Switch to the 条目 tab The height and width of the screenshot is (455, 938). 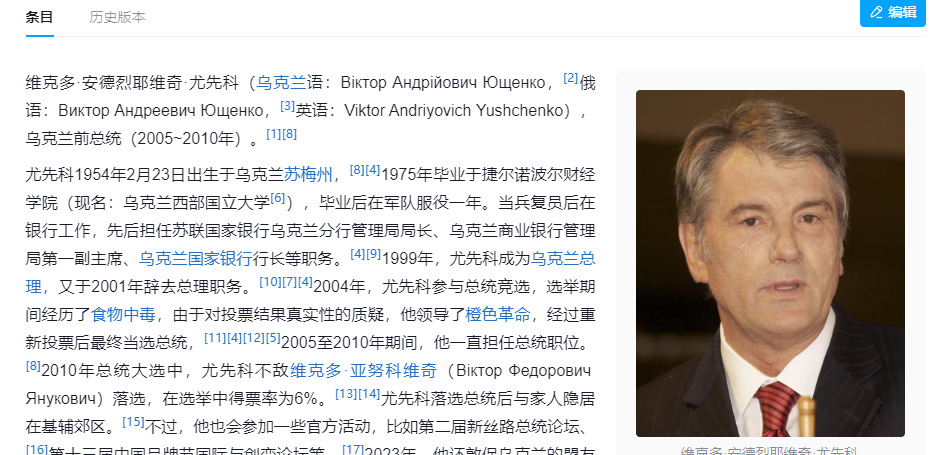[x=39, y=17]
